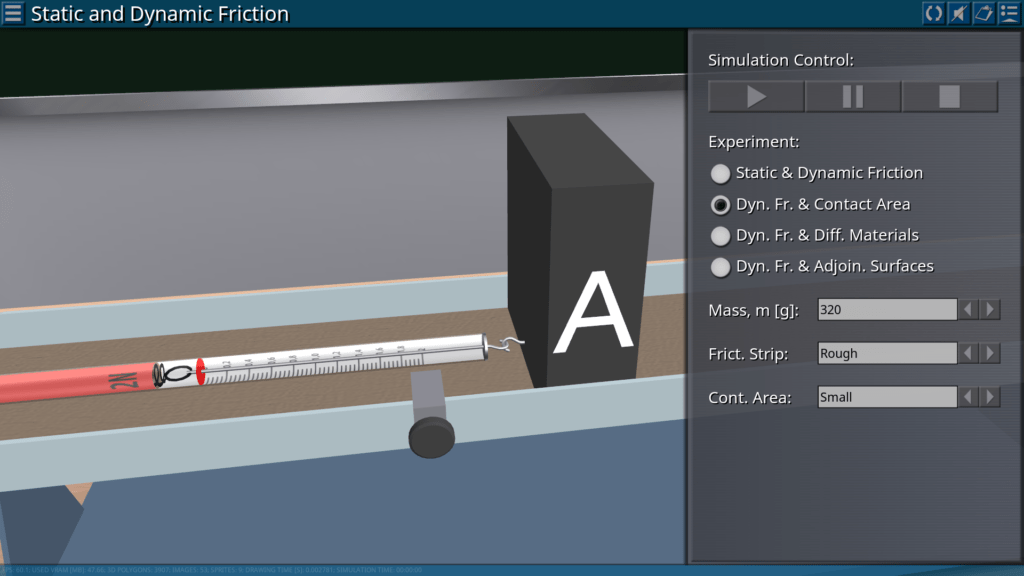Start the simulation with Play
This screenshot has height=576, width=1024.
[756, 96]
